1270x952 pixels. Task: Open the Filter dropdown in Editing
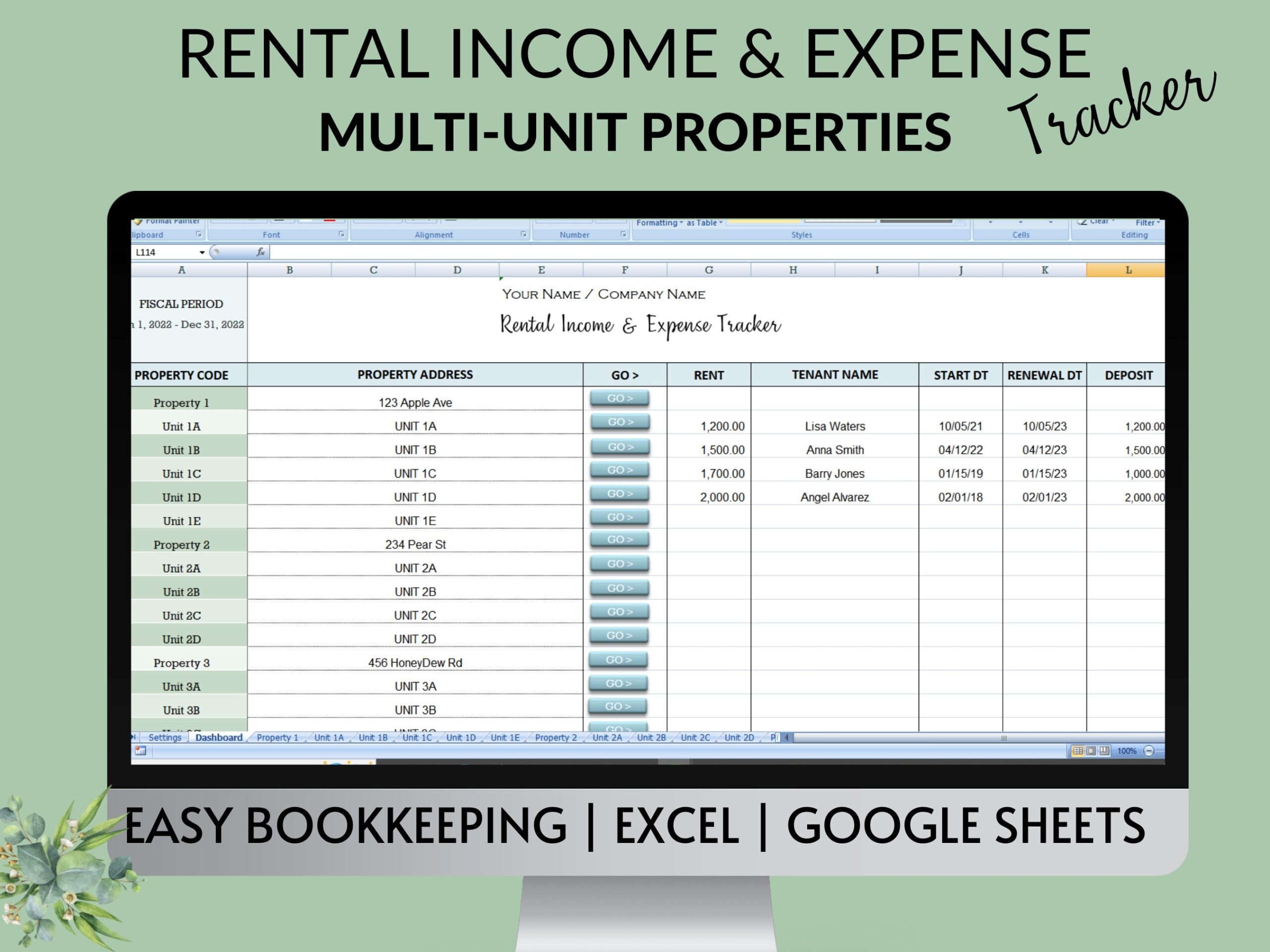tap(1147, 223)
